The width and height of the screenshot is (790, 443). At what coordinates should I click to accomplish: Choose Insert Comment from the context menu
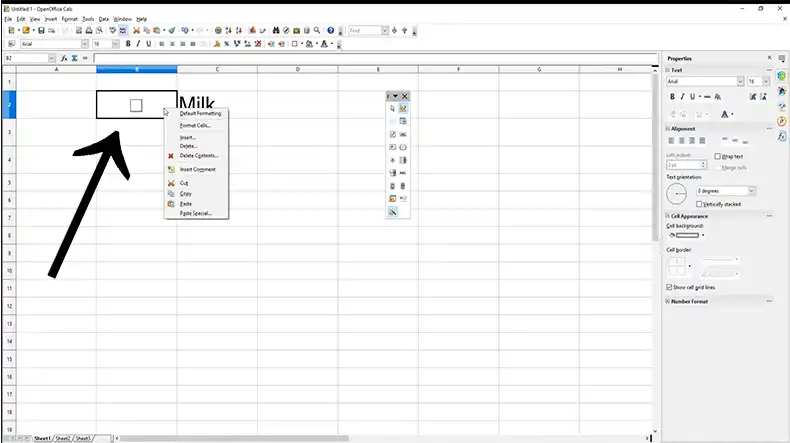coord(196,169)
